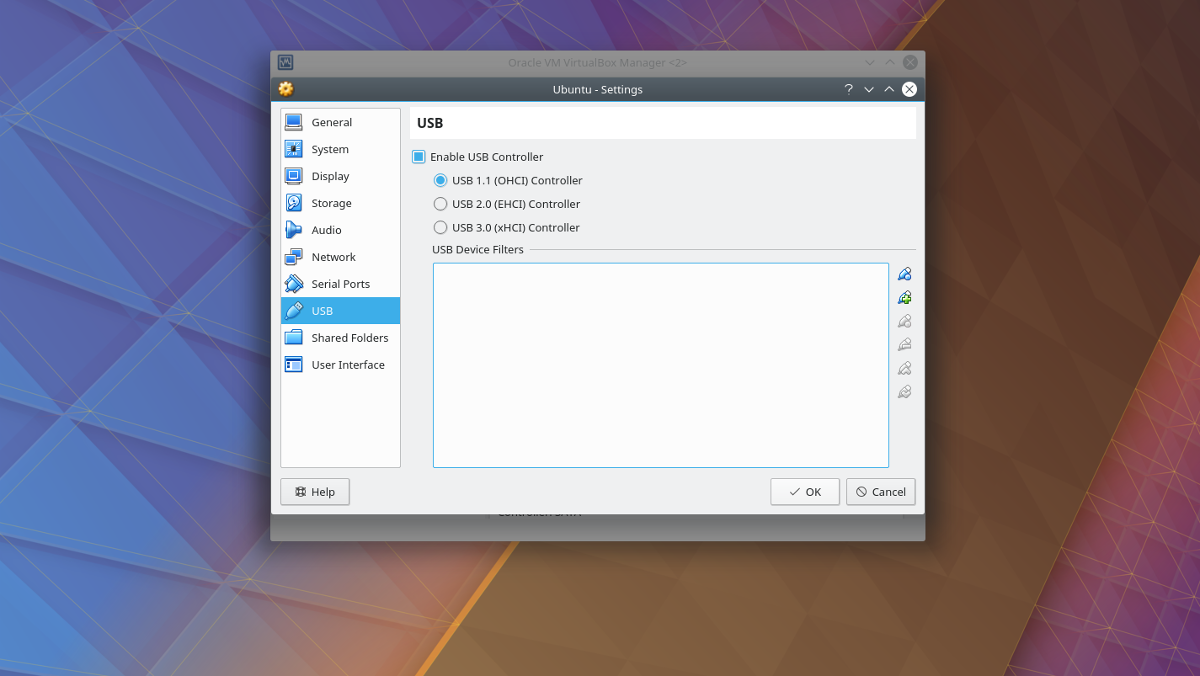Click inside the USB Device Filters list
Screen dimensions: 1200x676
660,364
